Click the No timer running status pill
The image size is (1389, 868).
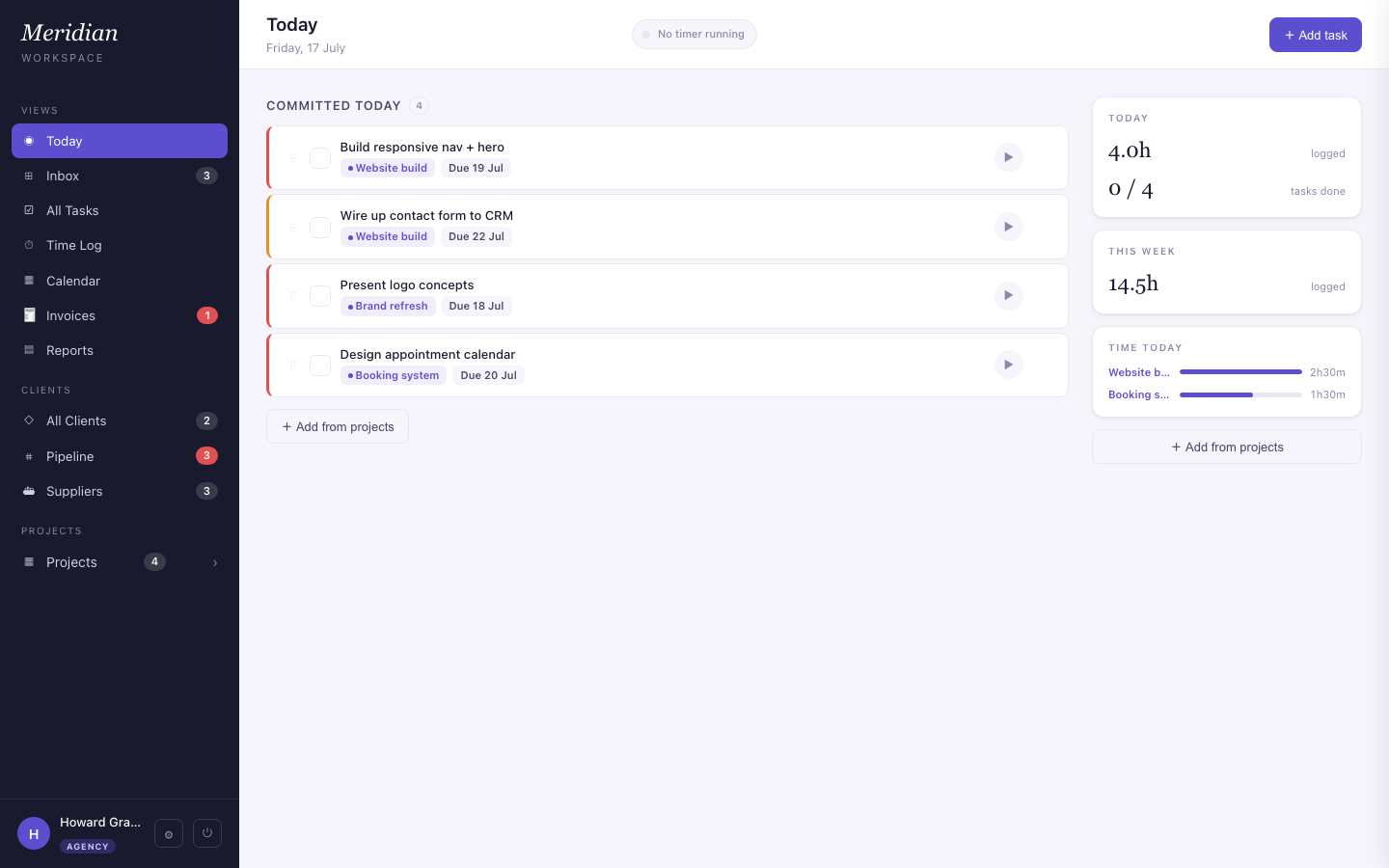coord(694,34)
